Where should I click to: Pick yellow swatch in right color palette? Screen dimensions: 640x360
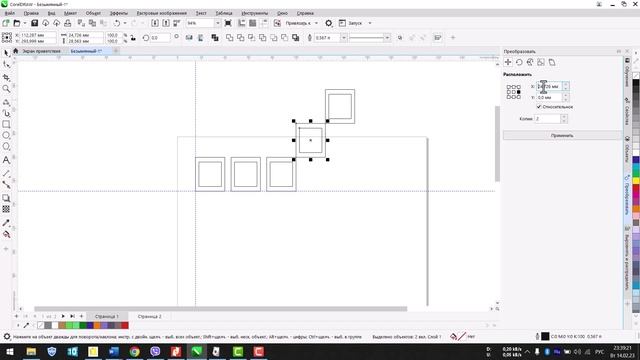pos(636,180)
